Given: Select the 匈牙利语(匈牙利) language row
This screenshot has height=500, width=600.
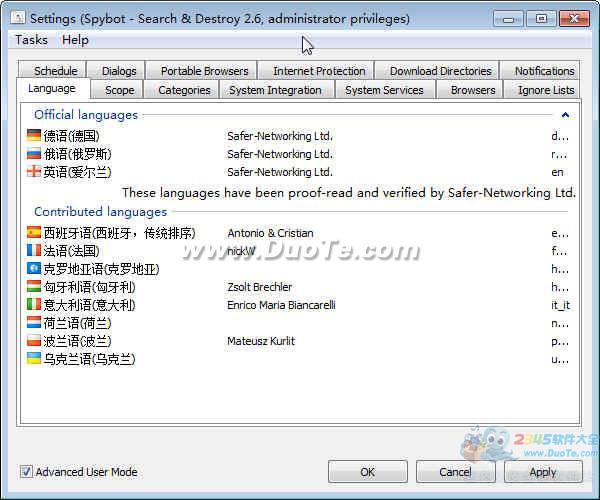Looking at the screenshot, I should pyautogui.click(x=298, y=287).
